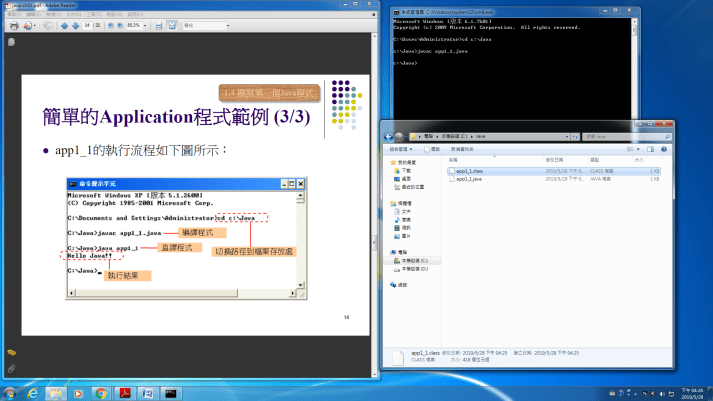Select app1_1.java file in the list
Viewport: 713px width, 401px height.
click(x=470, y=178)
